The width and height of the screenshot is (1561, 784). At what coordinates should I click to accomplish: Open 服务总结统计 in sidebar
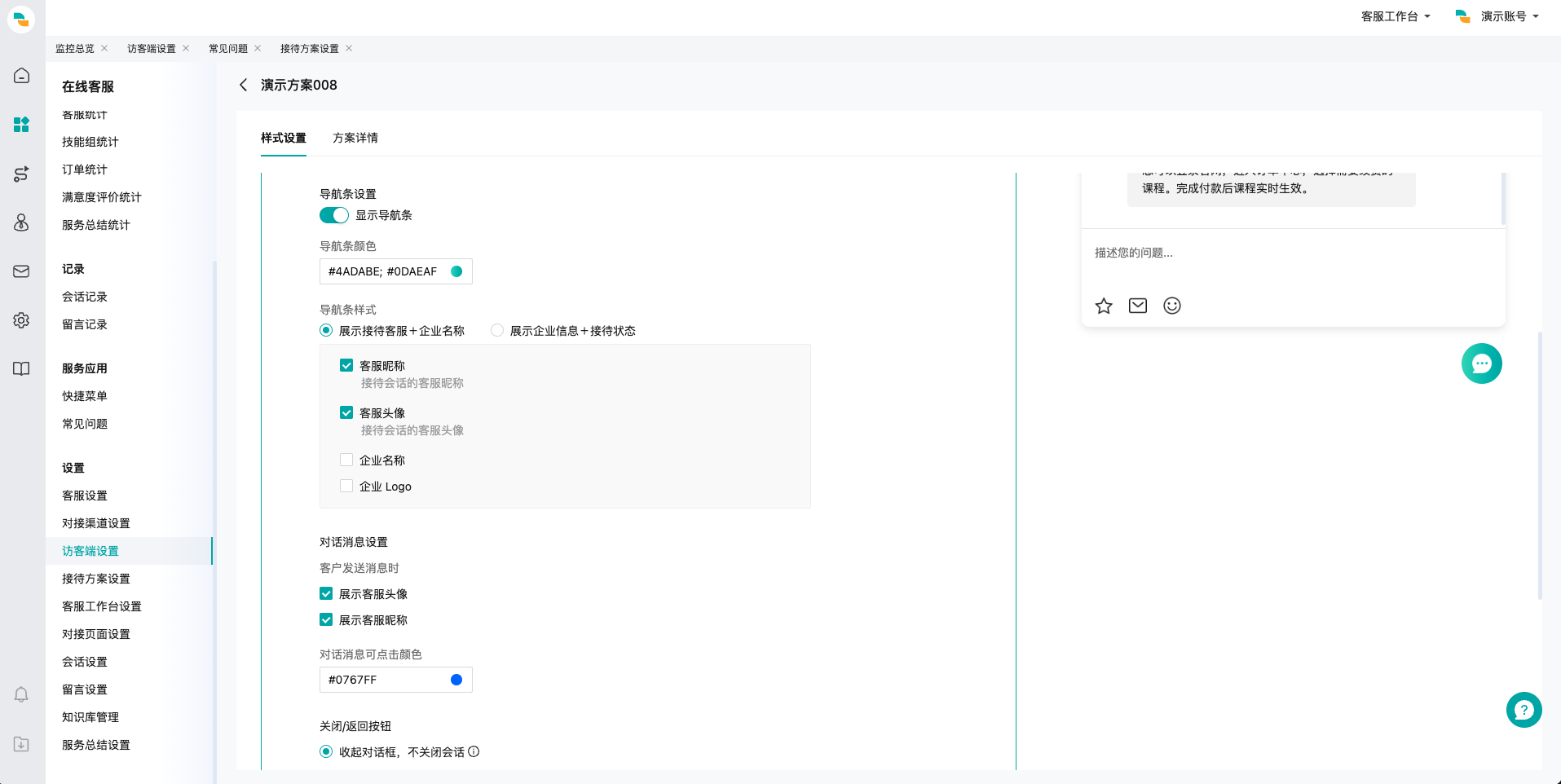[96, 225]
